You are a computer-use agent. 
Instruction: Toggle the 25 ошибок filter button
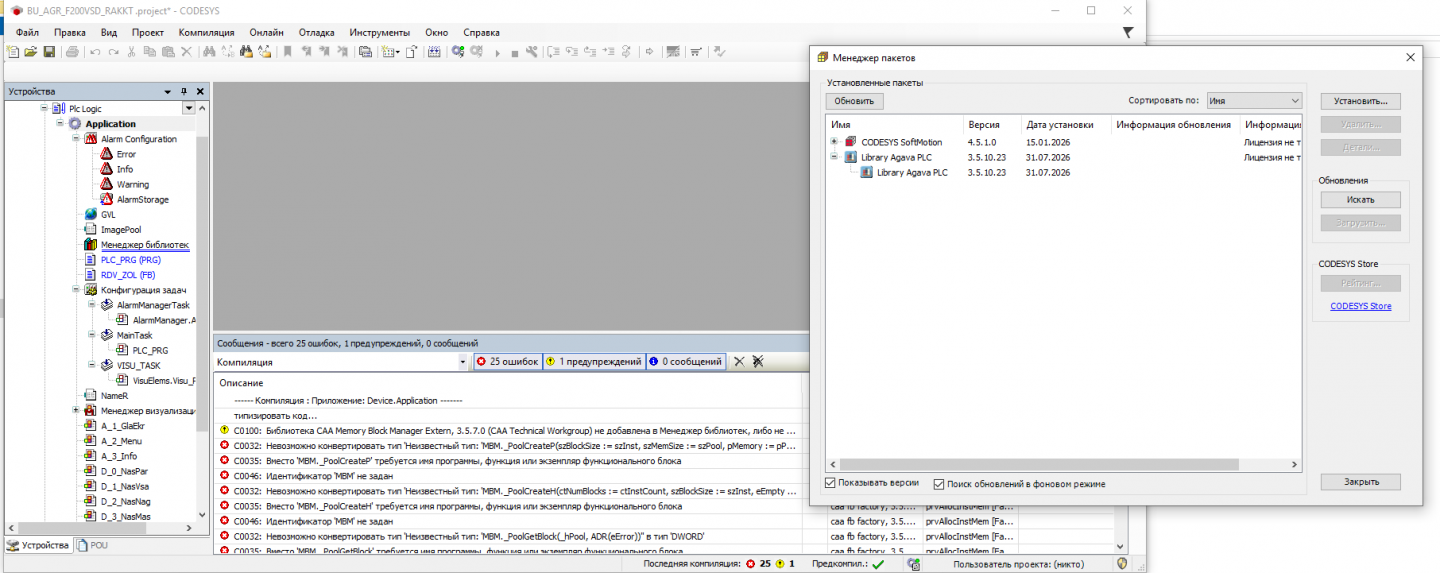coord(507,362)
